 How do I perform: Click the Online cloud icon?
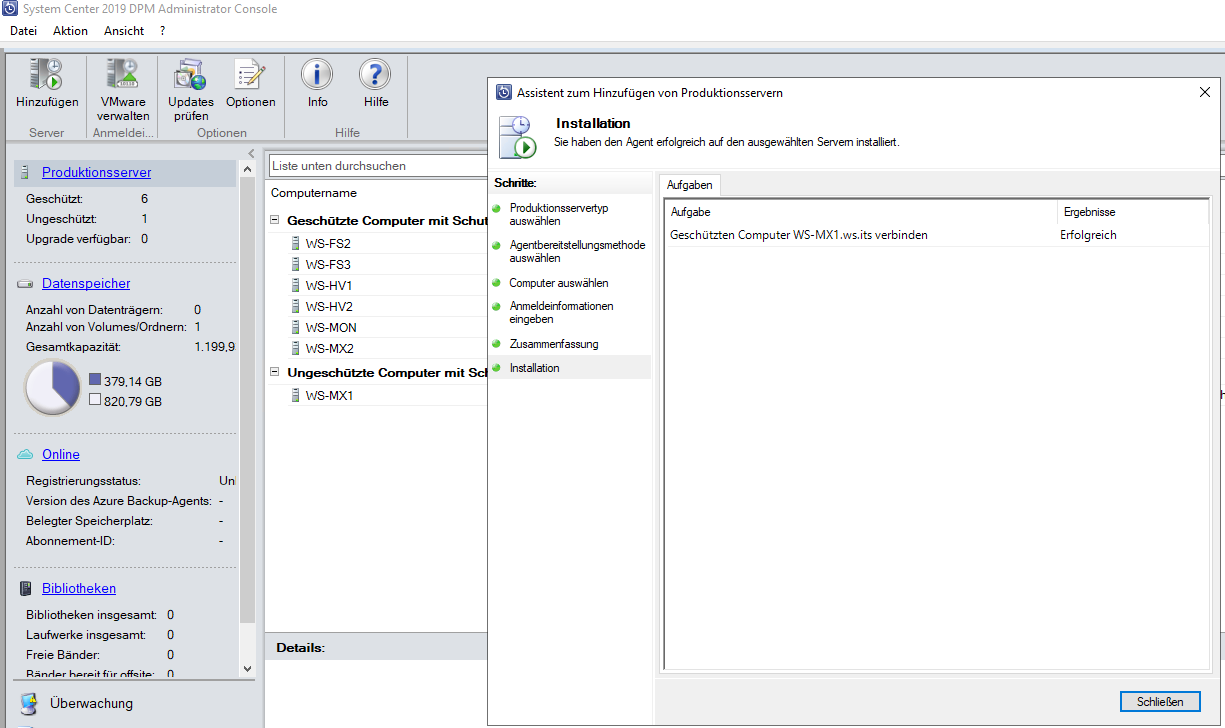pos(25,455)
